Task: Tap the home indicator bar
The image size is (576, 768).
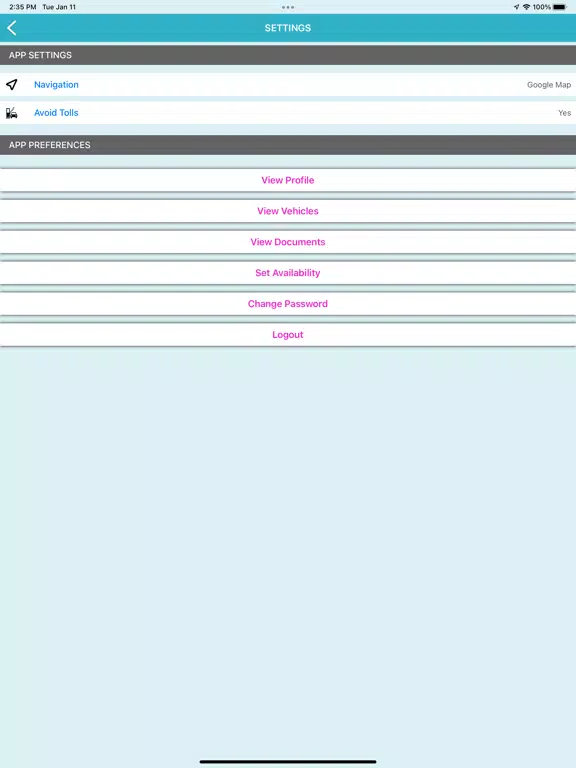Action: [288, 762]
